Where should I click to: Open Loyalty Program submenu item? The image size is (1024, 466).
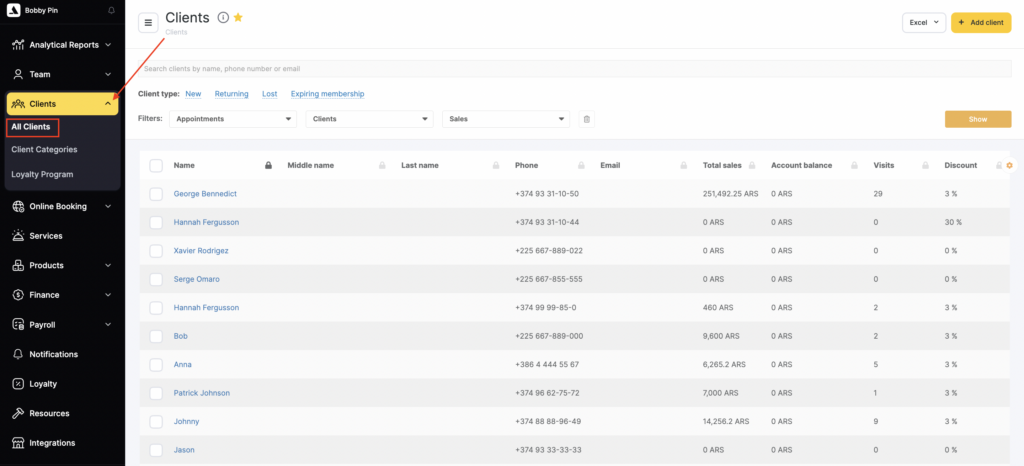coord(42,174)
